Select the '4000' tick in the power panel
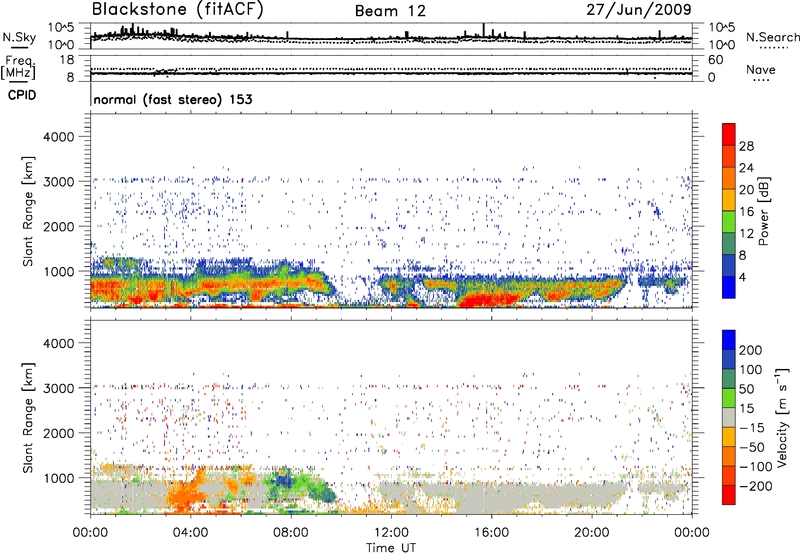This screenshot has width=800, height=554. [58, 137]
